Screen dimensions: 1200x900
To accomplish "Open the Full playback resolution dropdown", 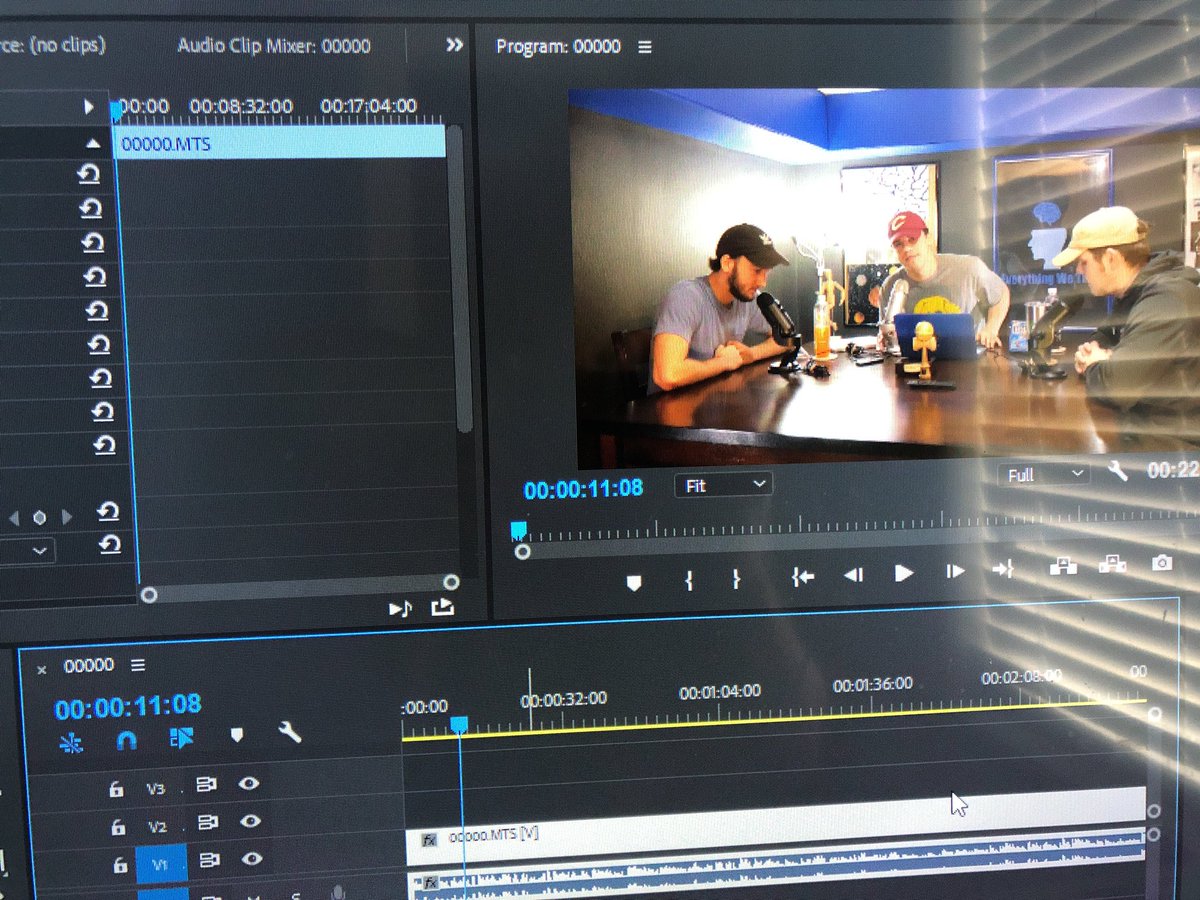I will pos(1045,474).
